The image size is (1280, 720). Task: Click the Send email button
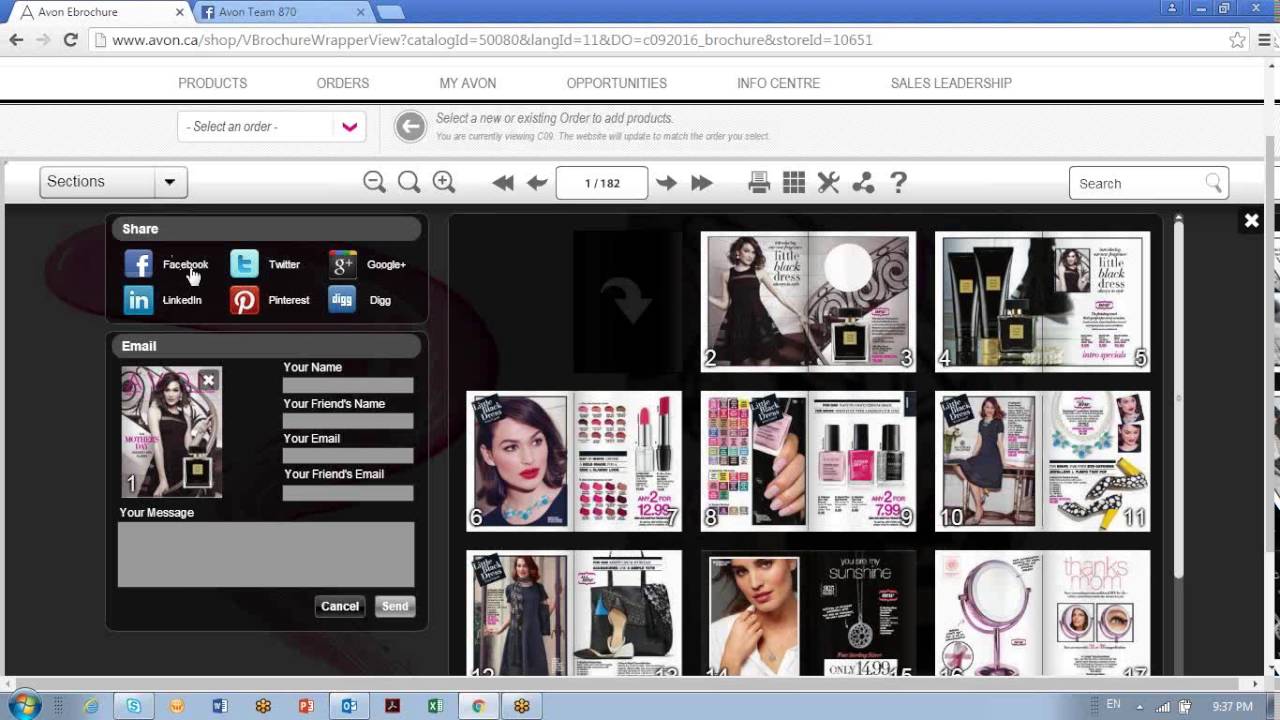[395, 606]
